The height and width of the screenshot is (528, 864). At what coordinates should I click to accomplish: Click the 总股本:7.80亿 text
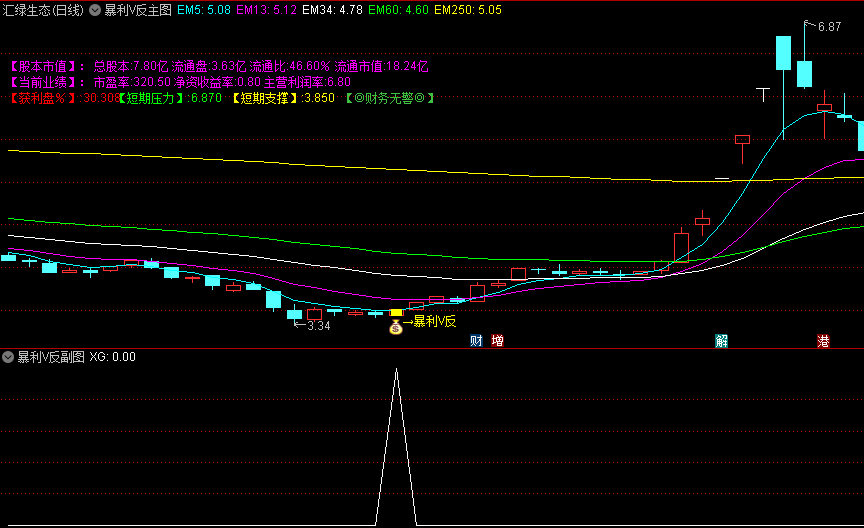coord(131,67)
